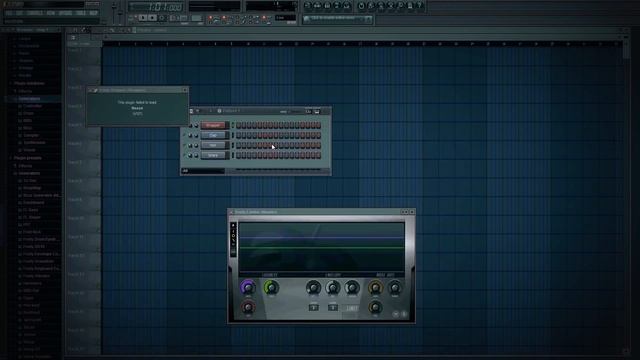The image size is (640, 360).
Task: Toggle first step of Clap row
Action: (238, 135)
